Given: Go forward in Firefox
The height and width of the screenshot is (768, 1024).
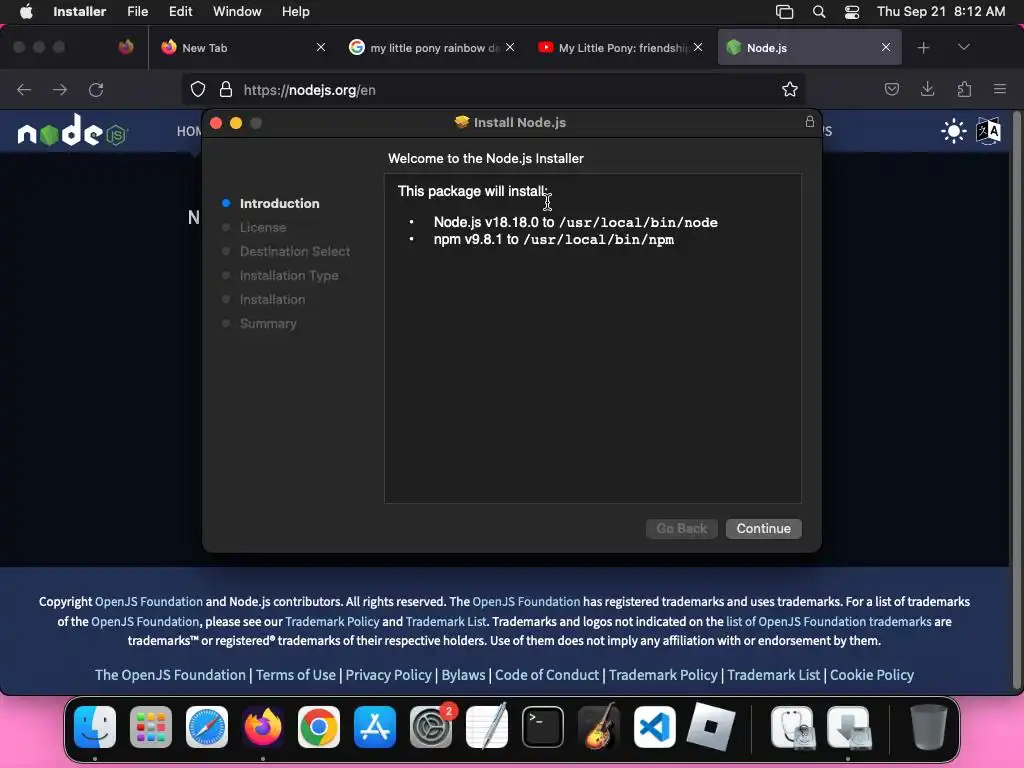Looking at the screenshot, I should 60,89.
